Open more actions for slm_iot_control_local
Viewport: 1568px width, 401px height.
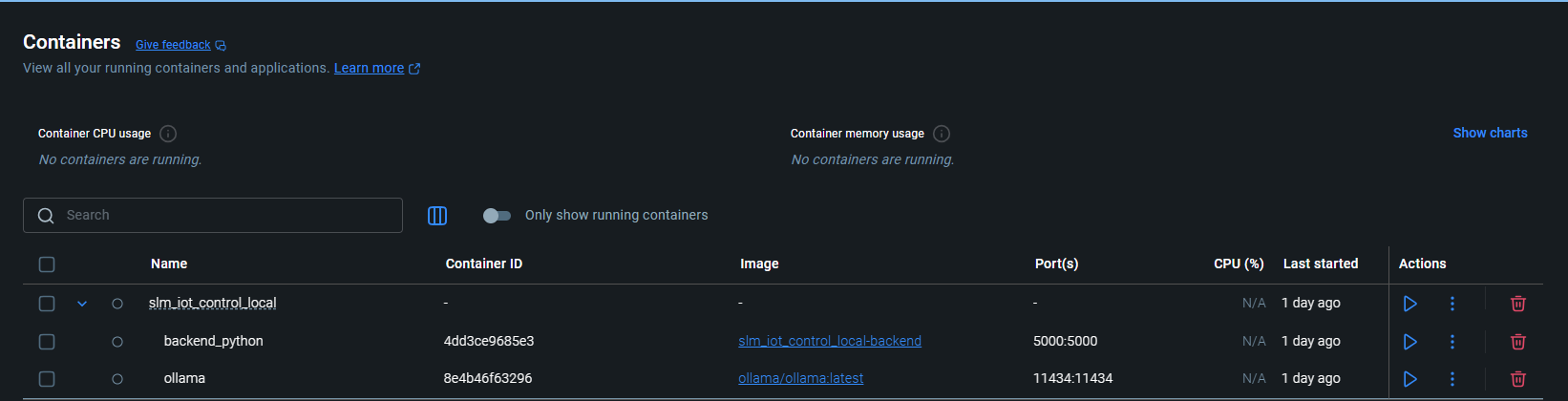click(x=1451, y=304)
